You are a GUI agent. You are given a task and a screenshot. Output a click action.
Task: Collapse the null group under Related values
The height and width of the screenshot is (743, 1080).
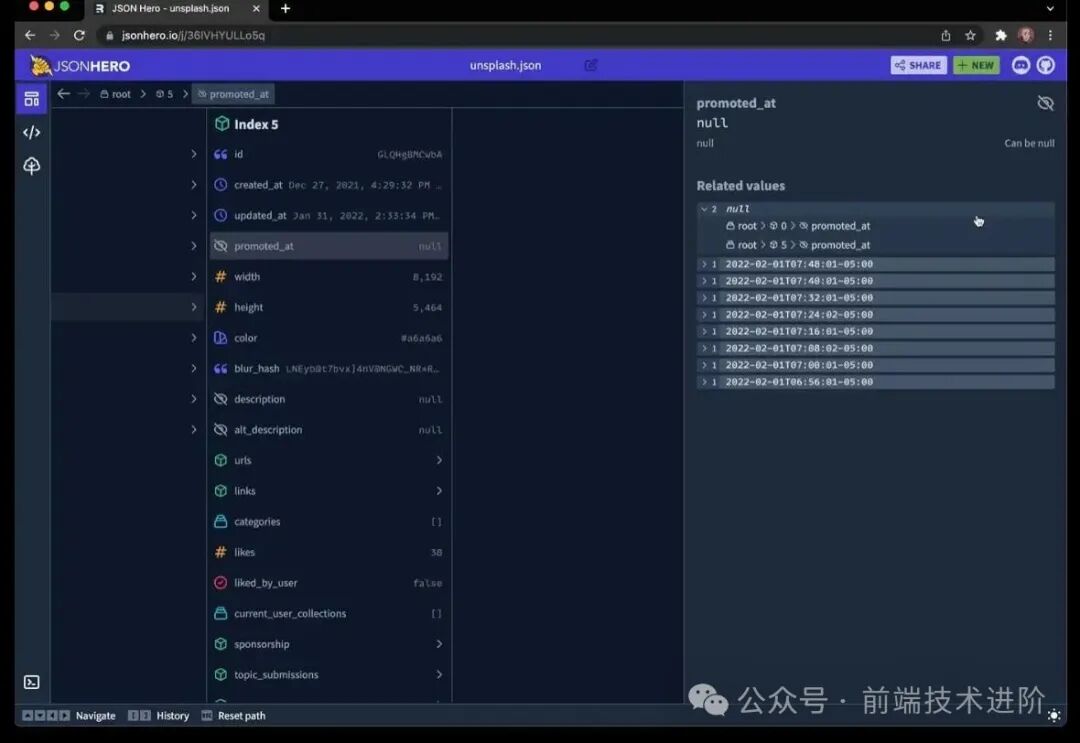pyautogui.click(x=704, y=208)
